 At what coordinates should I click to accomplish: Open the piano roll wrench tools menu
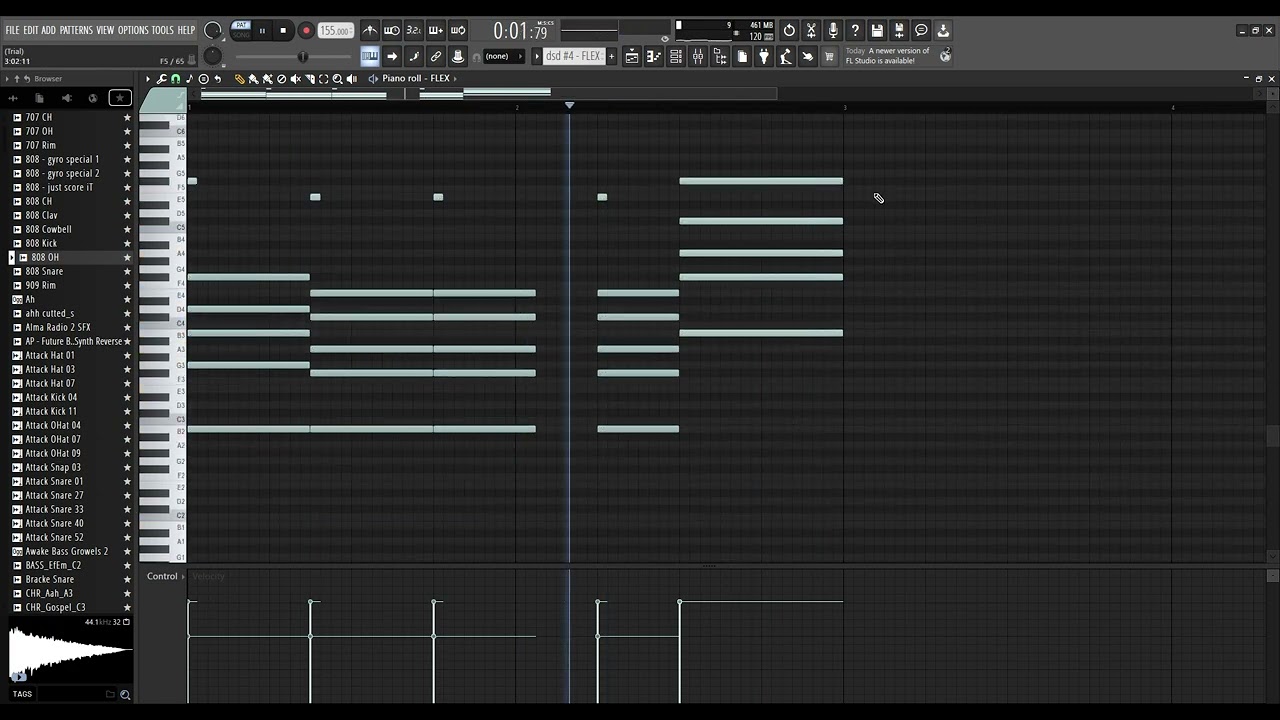[x=162, y=79]
